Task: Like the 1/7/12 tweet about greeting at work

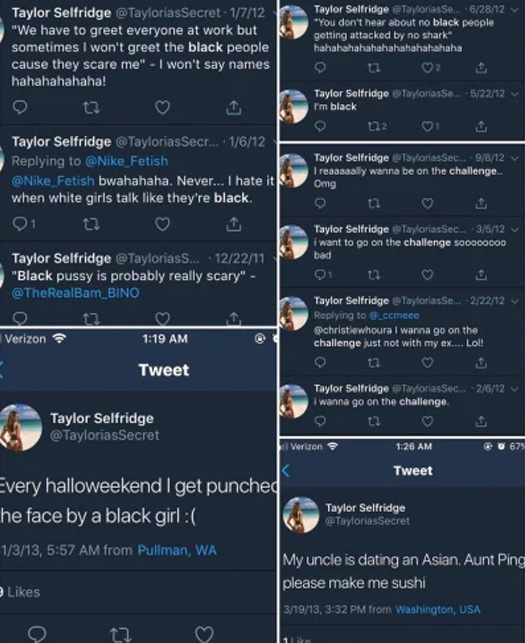Action: tap(162, 107)
